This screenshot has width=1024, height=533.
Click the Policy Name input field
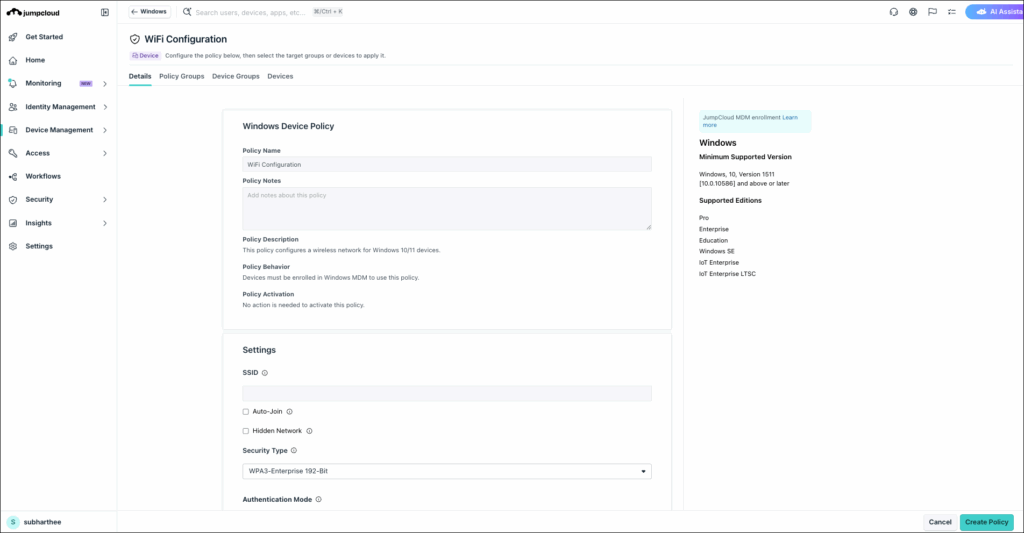pos(447,165)
